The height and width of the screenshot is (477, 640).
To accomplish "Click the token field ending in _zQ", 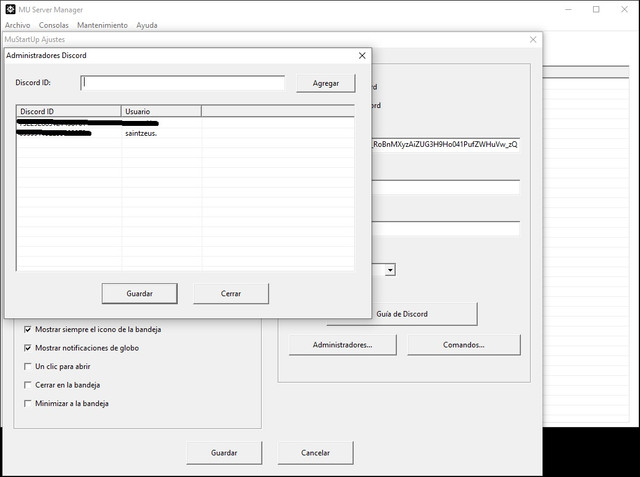I will pyautogui.click(x=445, y=144).
